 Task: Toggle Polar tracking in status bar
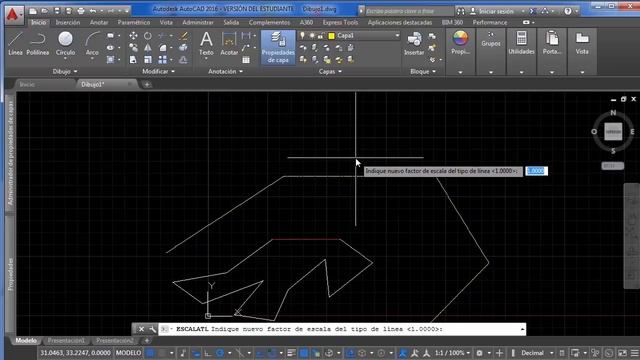[x=220, y=353]
